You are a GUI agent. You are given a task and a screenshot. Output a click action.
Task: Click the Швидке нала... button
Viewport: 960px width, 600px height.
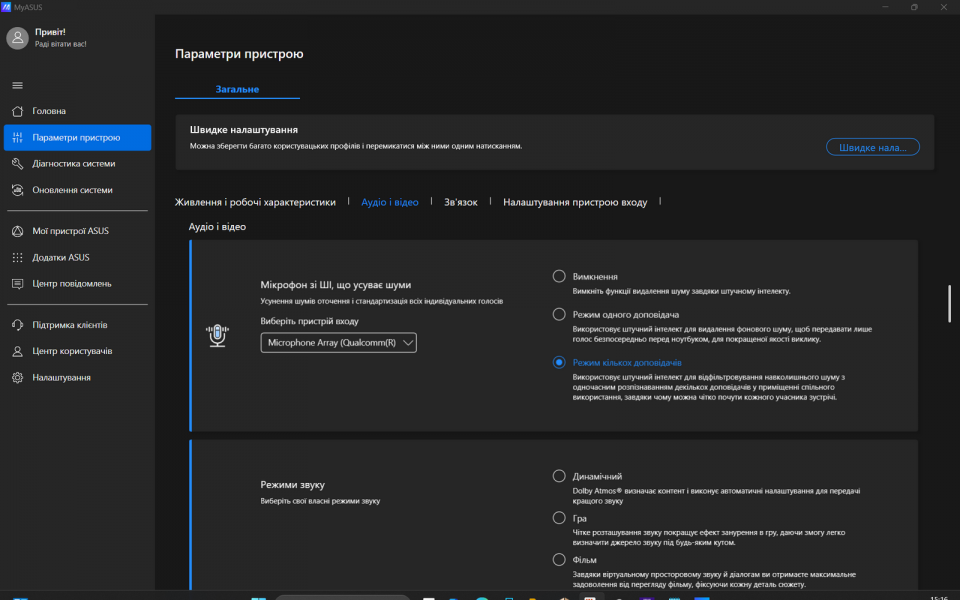point(872,147)
